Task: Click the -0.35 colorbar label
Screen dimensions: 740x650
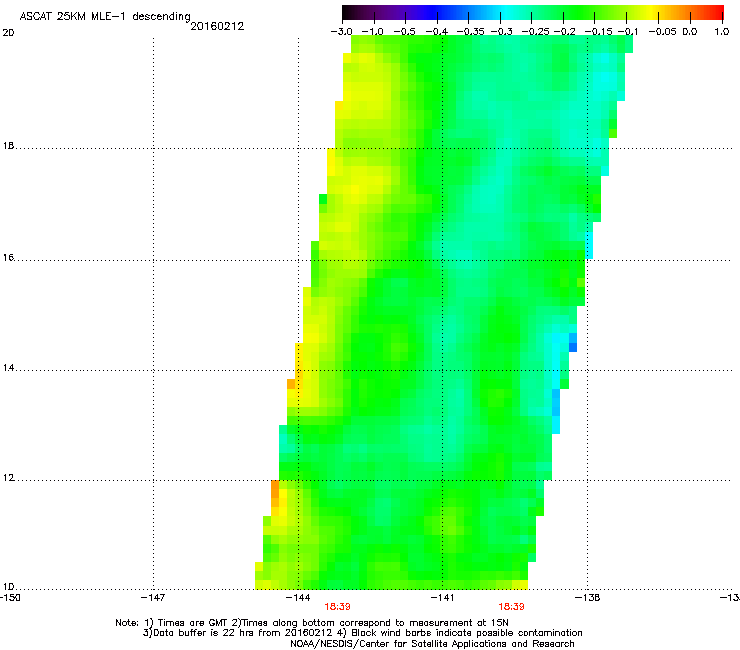Action: click(471, 32)
